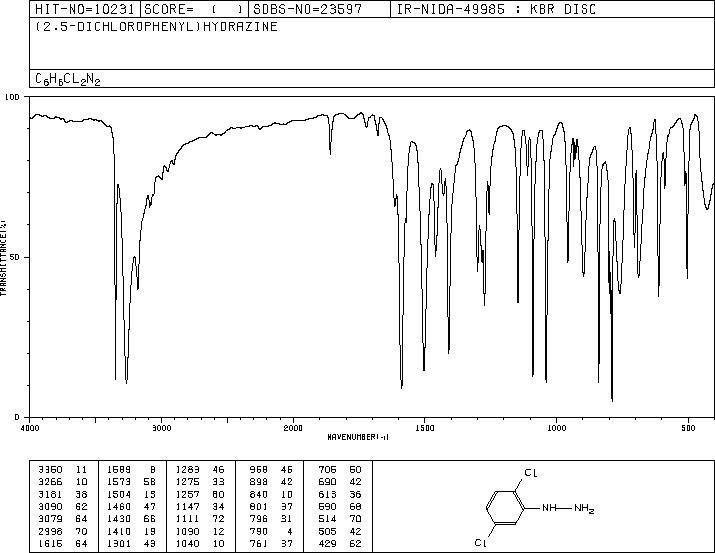This screenshot has width=715, height=553.
Task: Click the 1430 peak value
Action: click(119, 519)
